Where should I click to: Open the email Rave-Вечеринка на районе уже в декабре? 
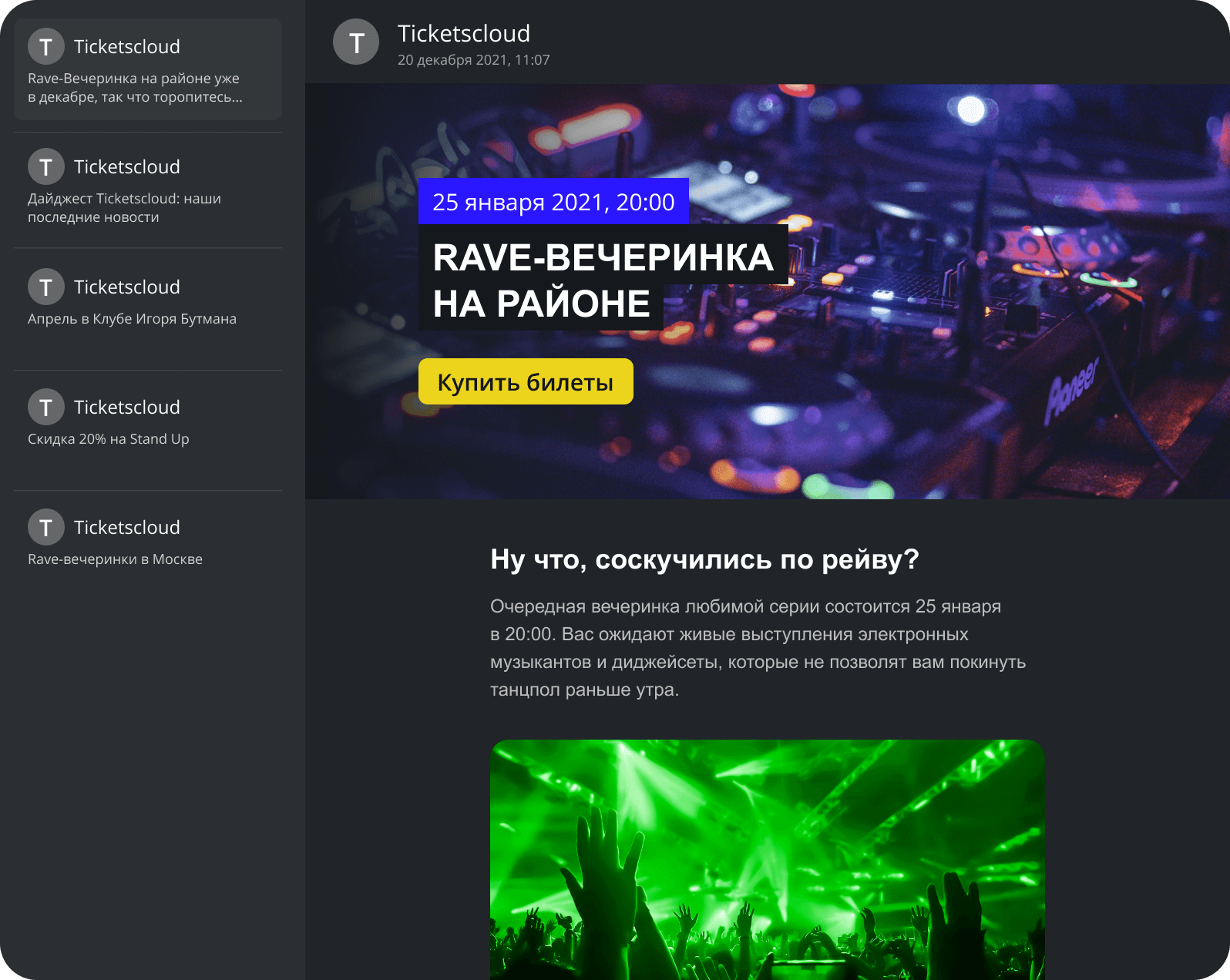148,69
